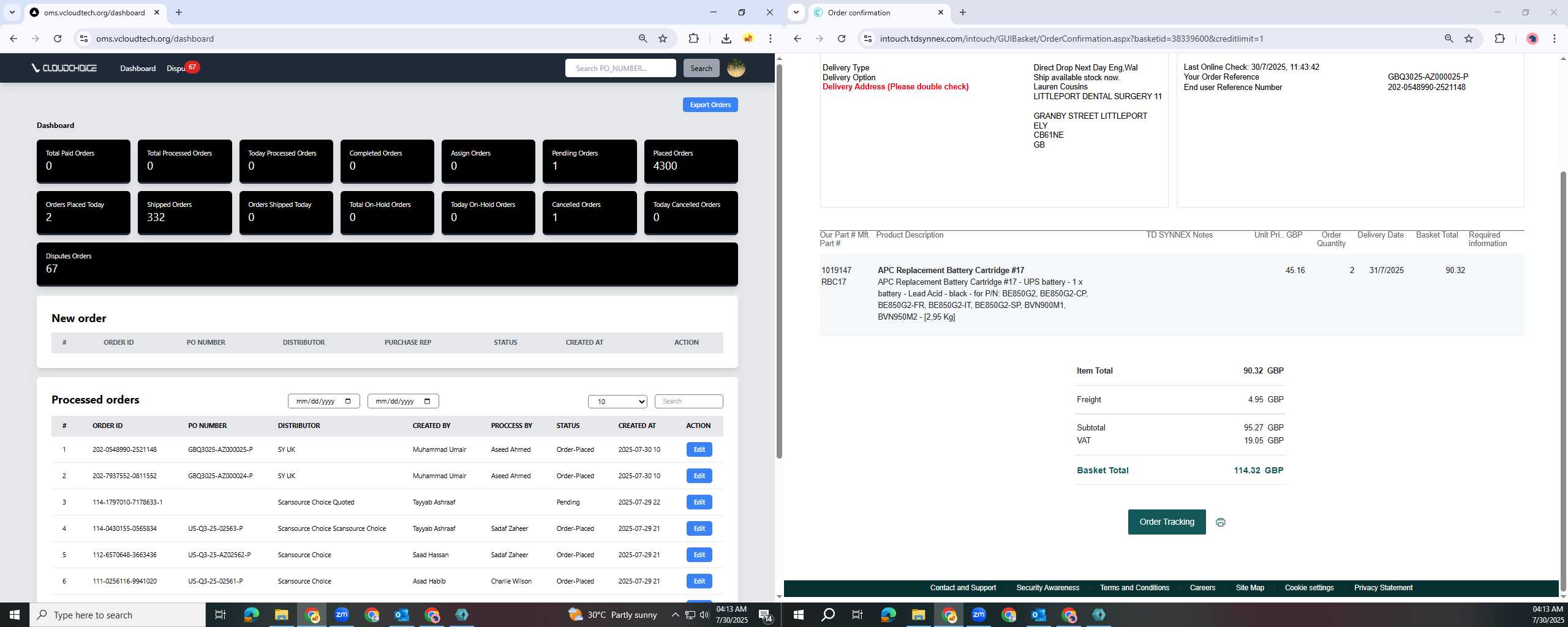The image size is (1568, 627).
Task: Select PO number GBQ3025-AZ000025-P cell
Action: 221,449
